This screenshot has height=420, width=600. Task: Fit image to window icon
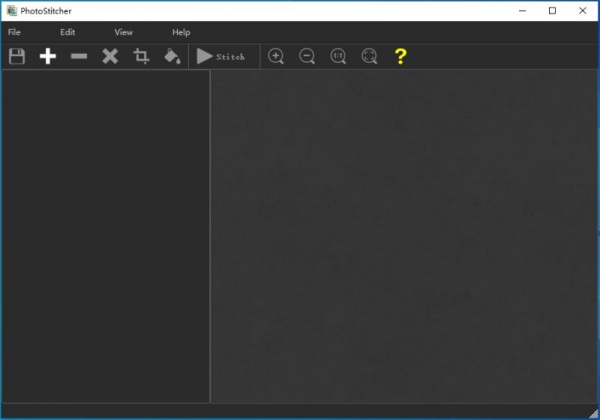click(369, 56)
